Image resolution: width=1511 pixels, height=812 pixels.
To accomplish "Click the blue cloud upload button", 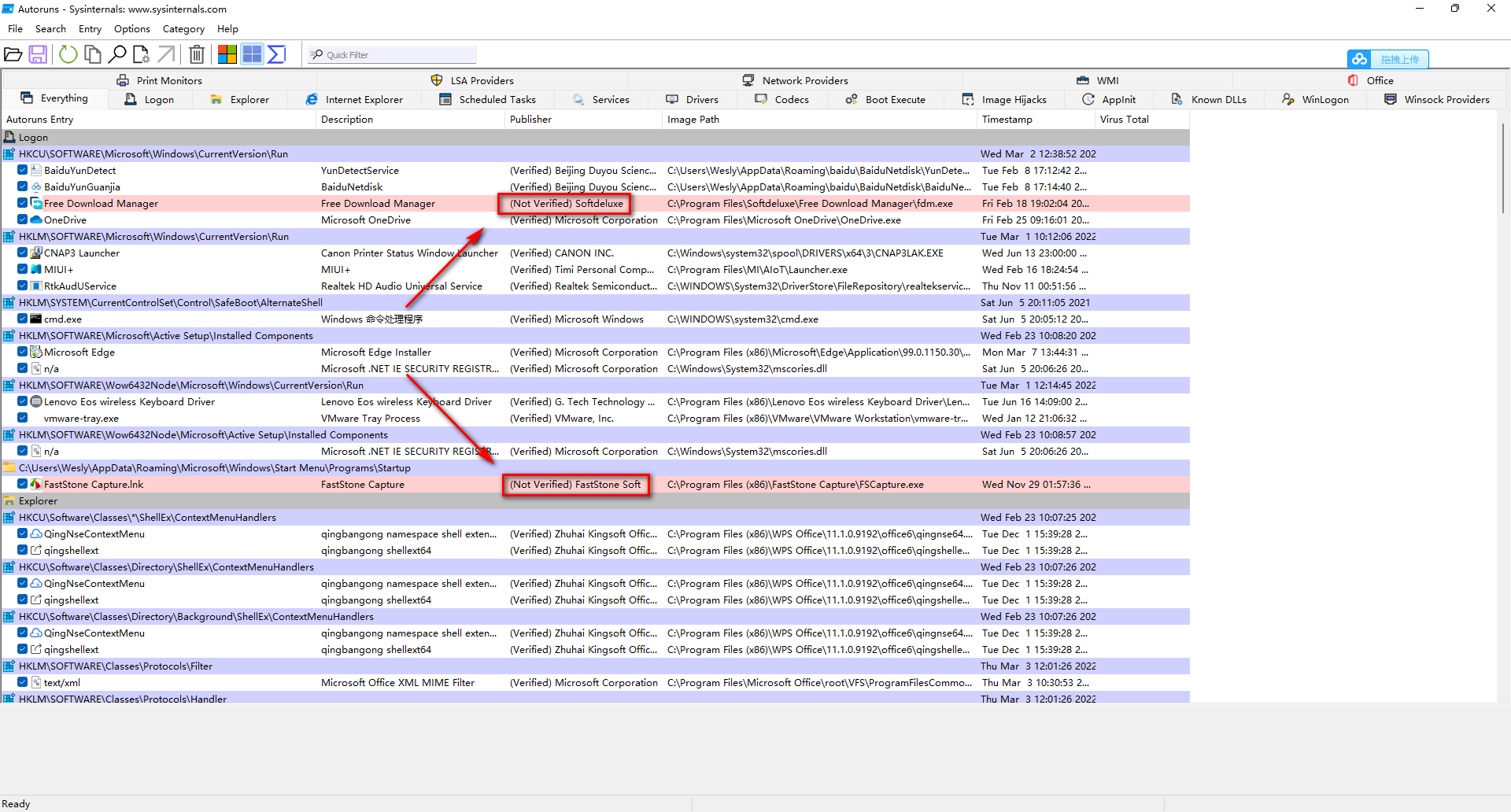I will click(x=1387, y=59).
